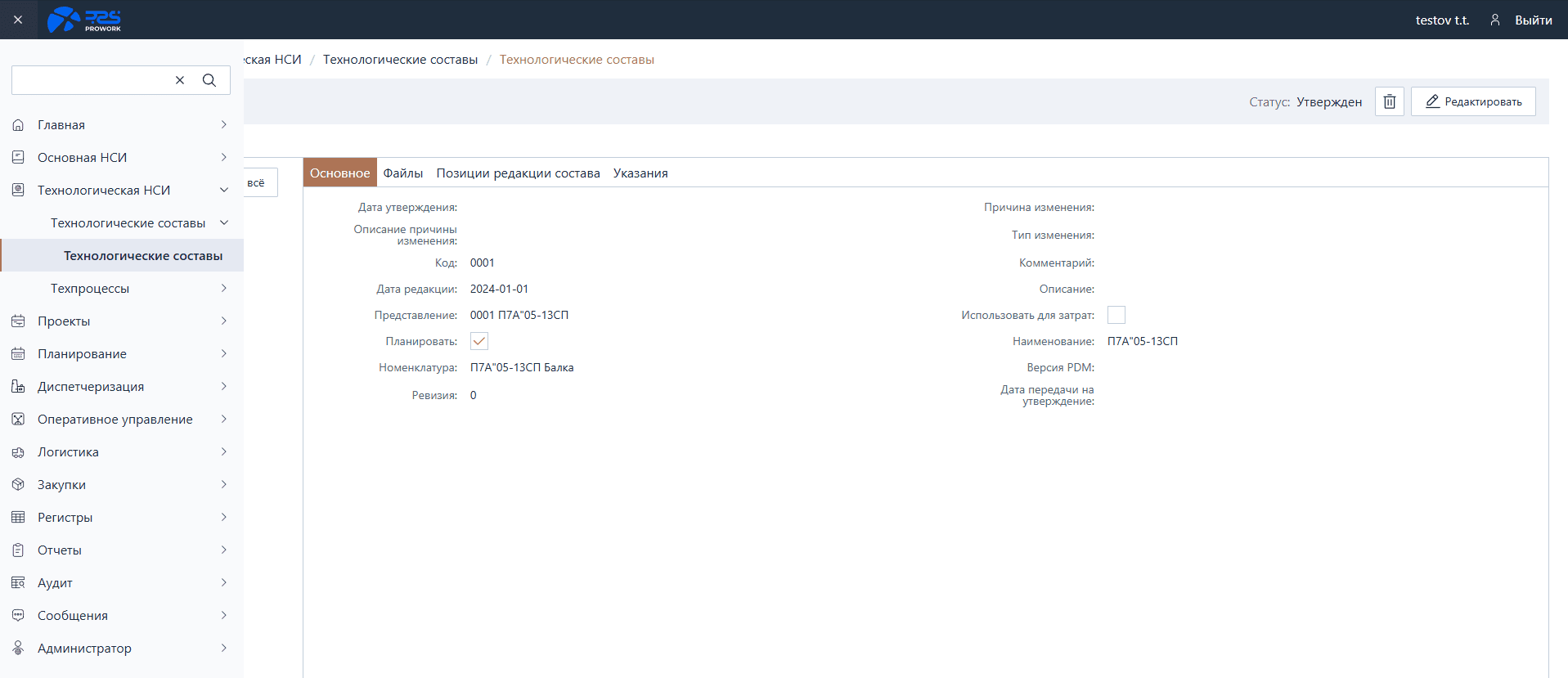Click the user profile icon in header
1568x678 pixels.
click(1494, 20)
